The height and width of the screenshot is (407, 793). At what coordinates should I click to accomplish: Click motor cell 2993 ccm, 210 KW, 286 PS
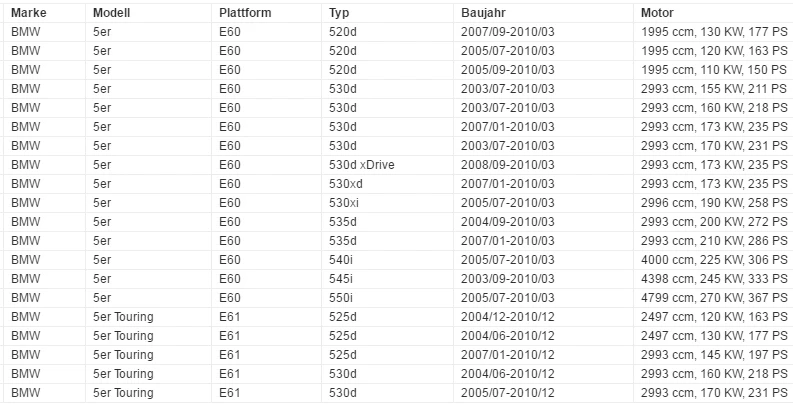tap(713, 241)
